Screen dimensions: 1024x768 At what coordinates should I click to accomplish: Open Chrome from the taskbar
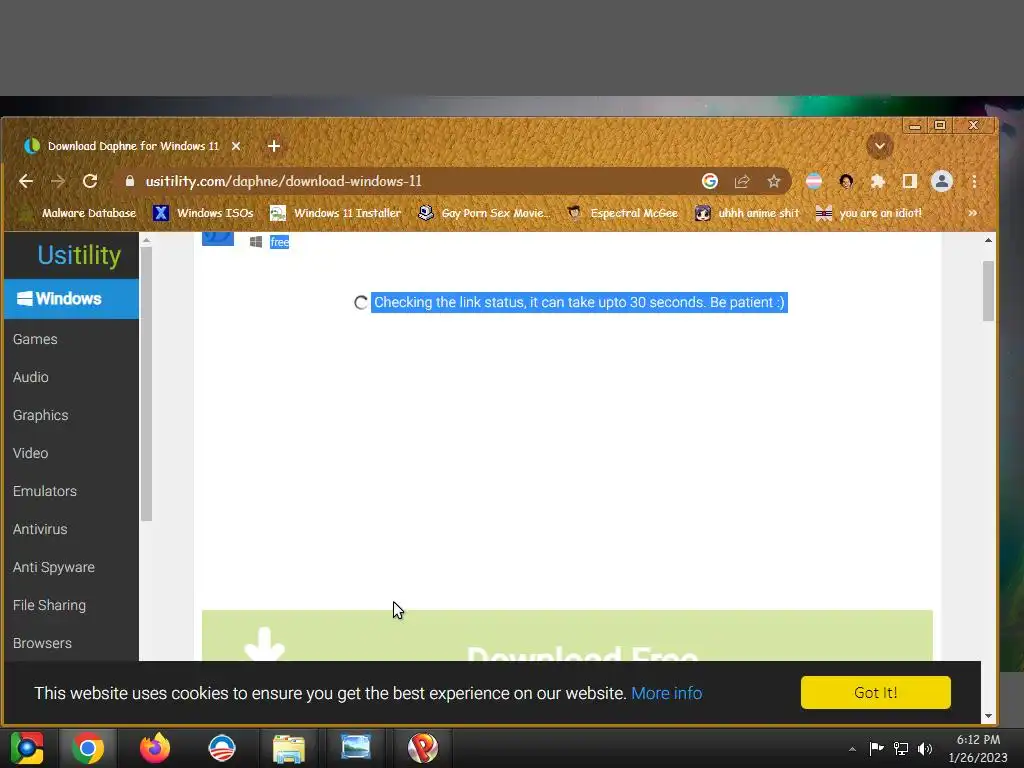[x=88, y=748]
